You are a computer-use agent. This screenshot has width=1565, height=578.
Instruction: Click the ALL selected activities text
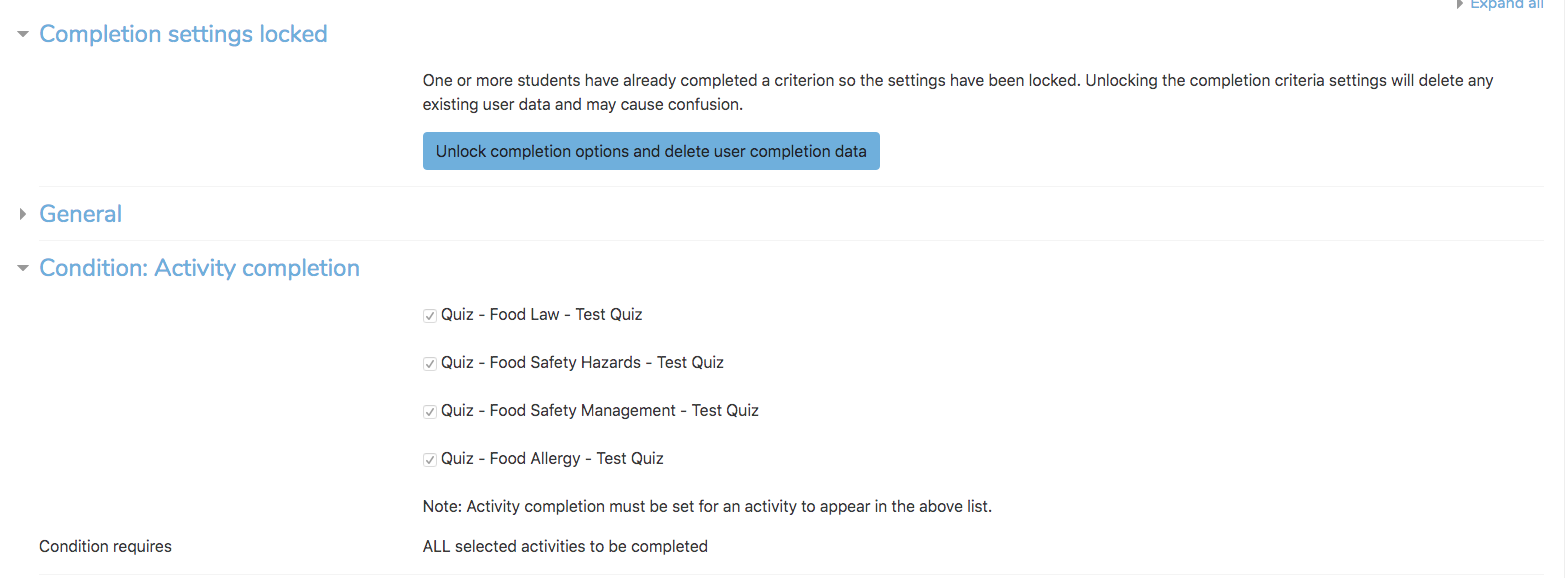pyautogui.click(x=565, y=547)
